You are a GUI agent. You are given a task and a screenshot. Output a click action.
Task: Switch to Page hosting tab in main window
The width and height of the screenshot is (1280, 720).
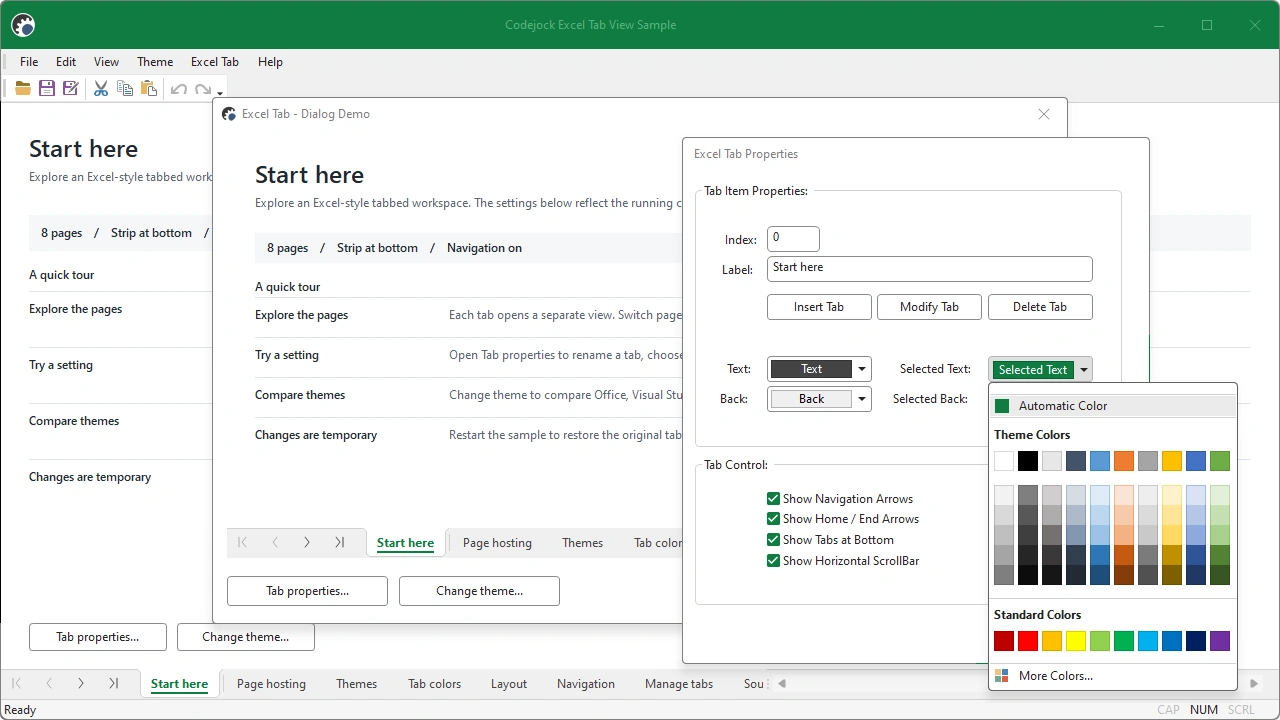coord(271,684)
